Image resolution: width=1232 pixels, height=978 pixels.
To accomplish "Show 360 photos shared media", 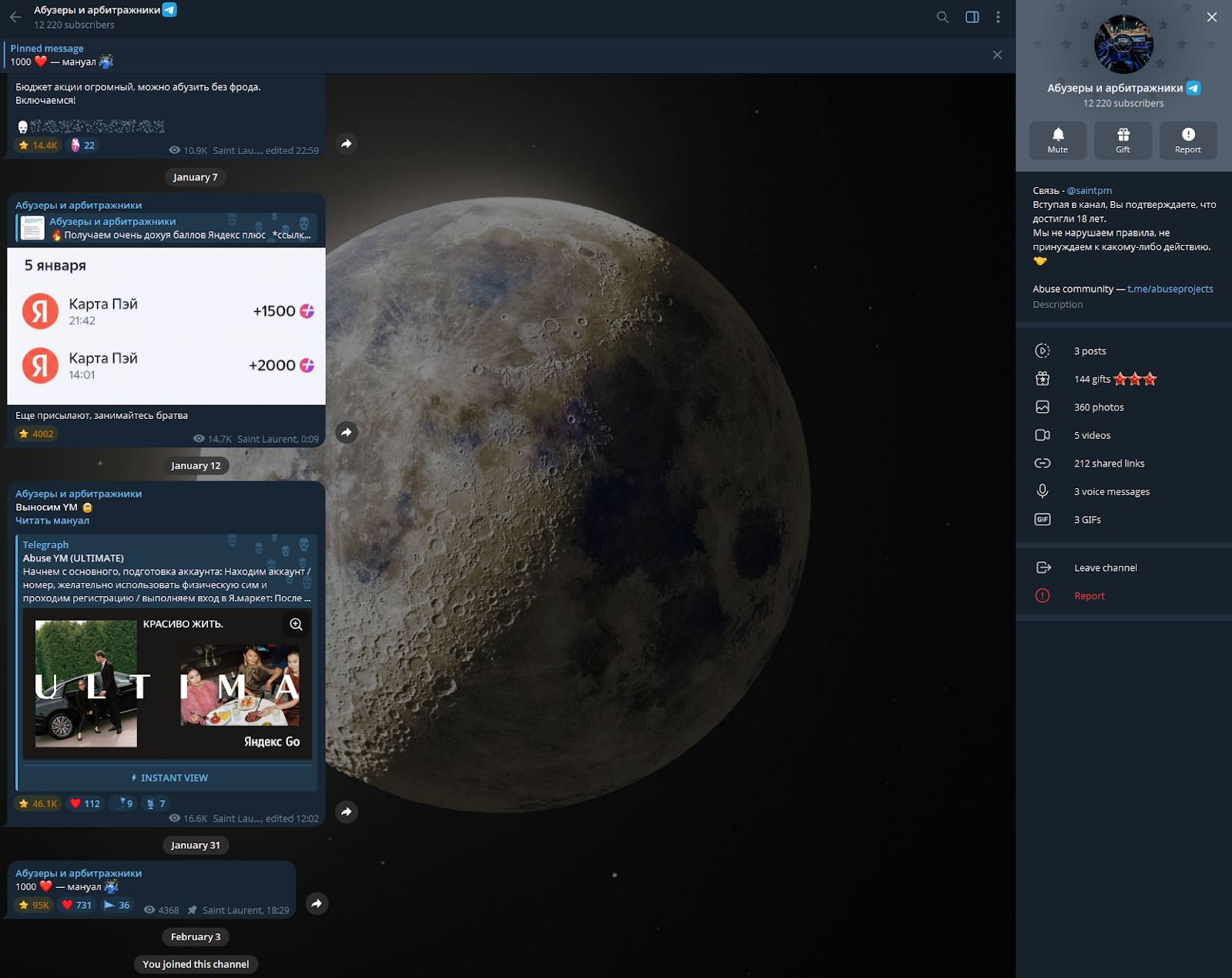I will tap(1098, 407).
